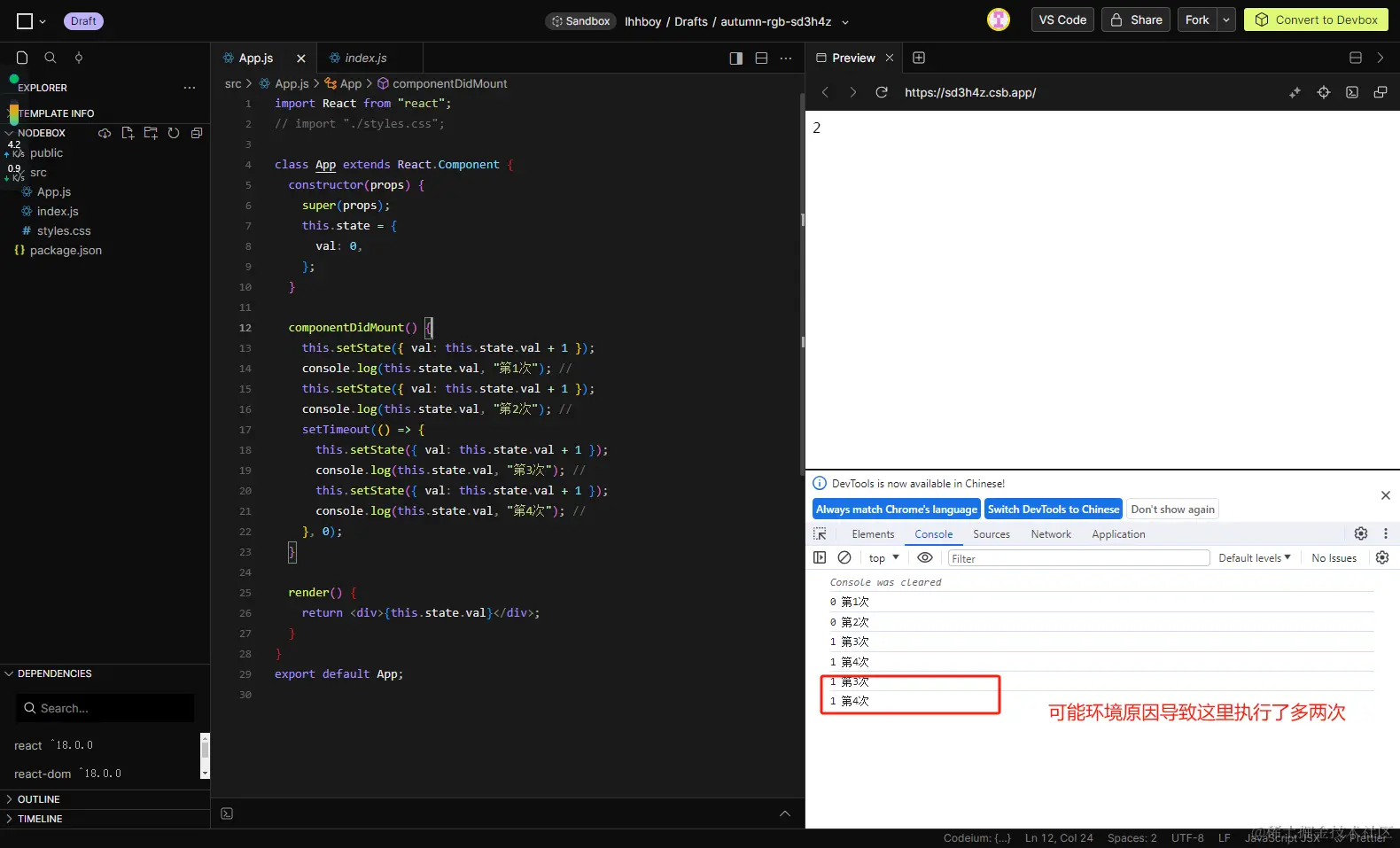1400x848 pixels.
Task: Click Convert to Devbox button
Action: pyautogui.click(x=1316, y=20)
